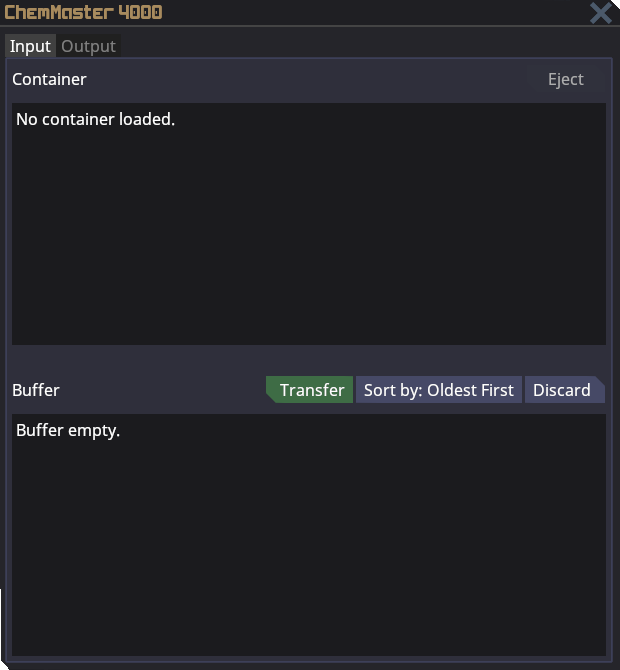Eject the loaded container
The image size is (620, 670).
click(565, 80)
